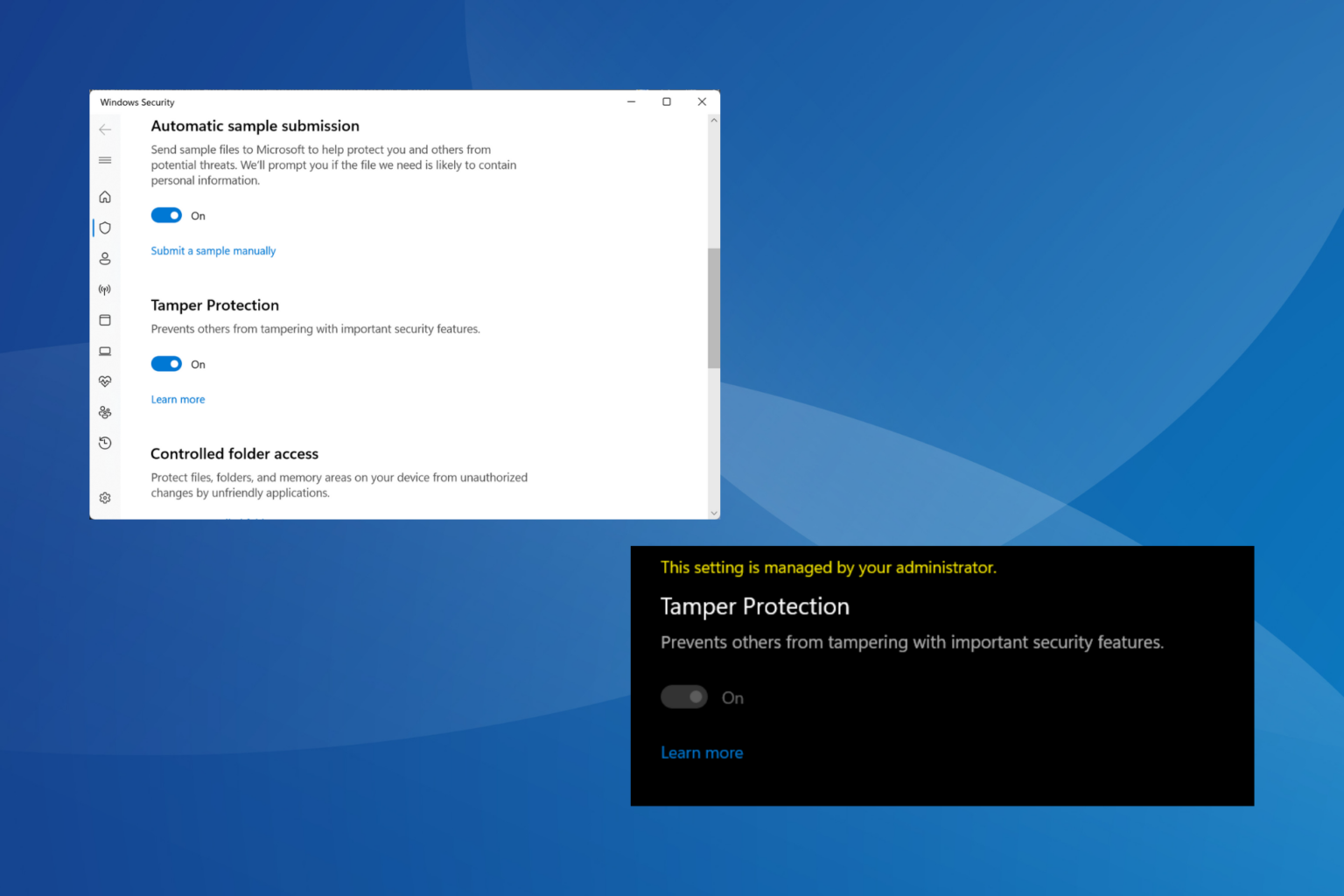Click the scrollbar up arrow
This screenshot has width=1344, height=896.
click(714, 120)
